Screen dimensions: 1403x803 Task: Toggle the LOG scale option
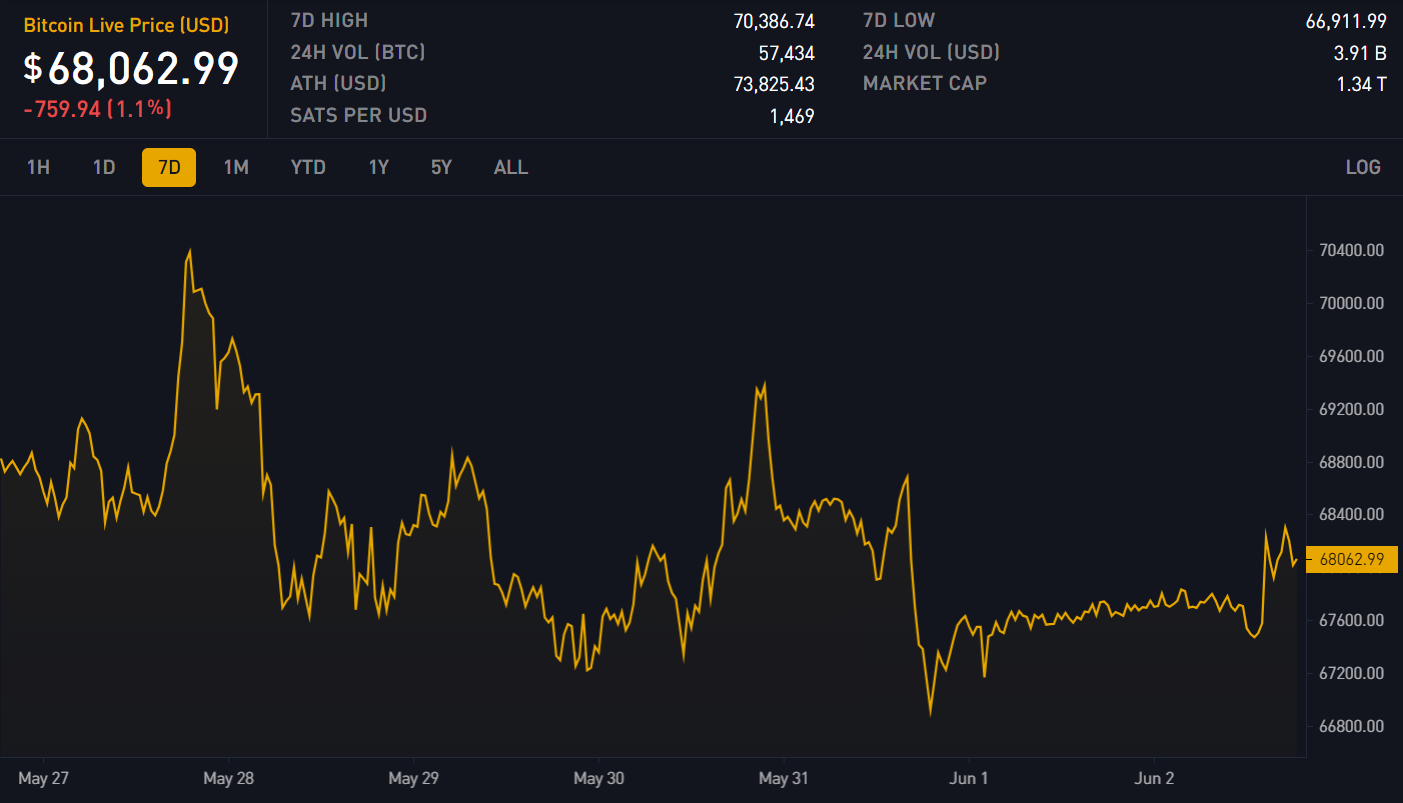pyautogui.click(x=1363, y=167)
